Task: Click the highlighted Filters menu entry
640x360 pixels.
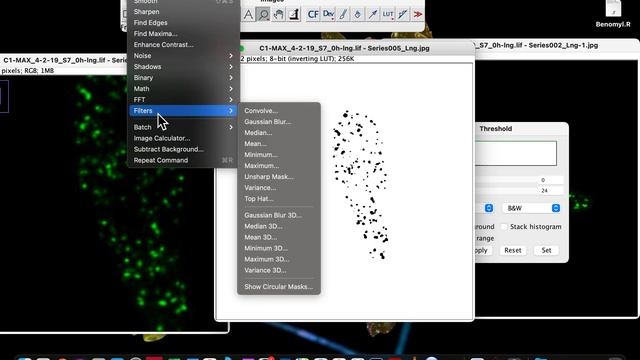Action: (182, 111)
